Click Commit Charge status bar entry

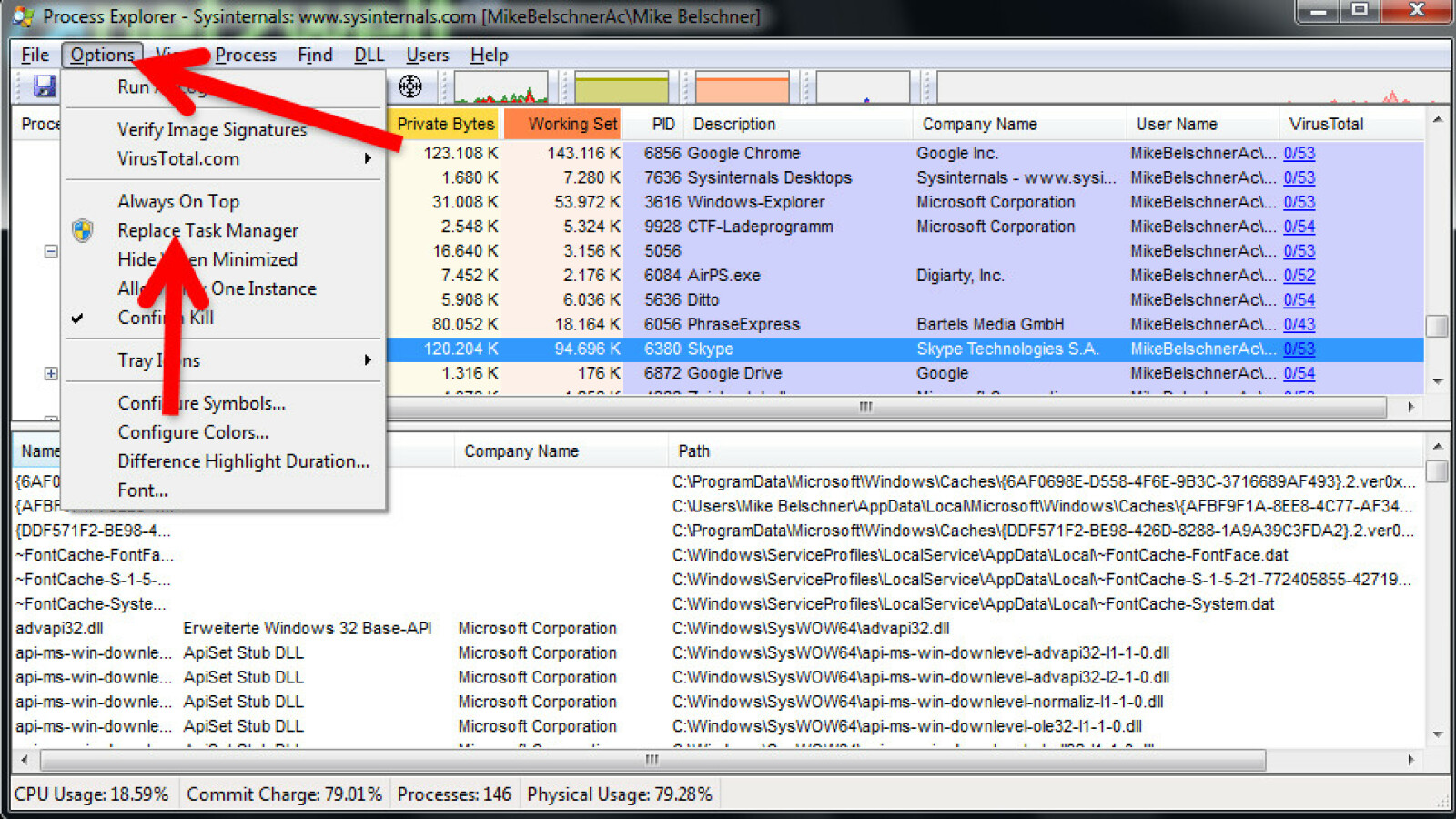point(284,794)
